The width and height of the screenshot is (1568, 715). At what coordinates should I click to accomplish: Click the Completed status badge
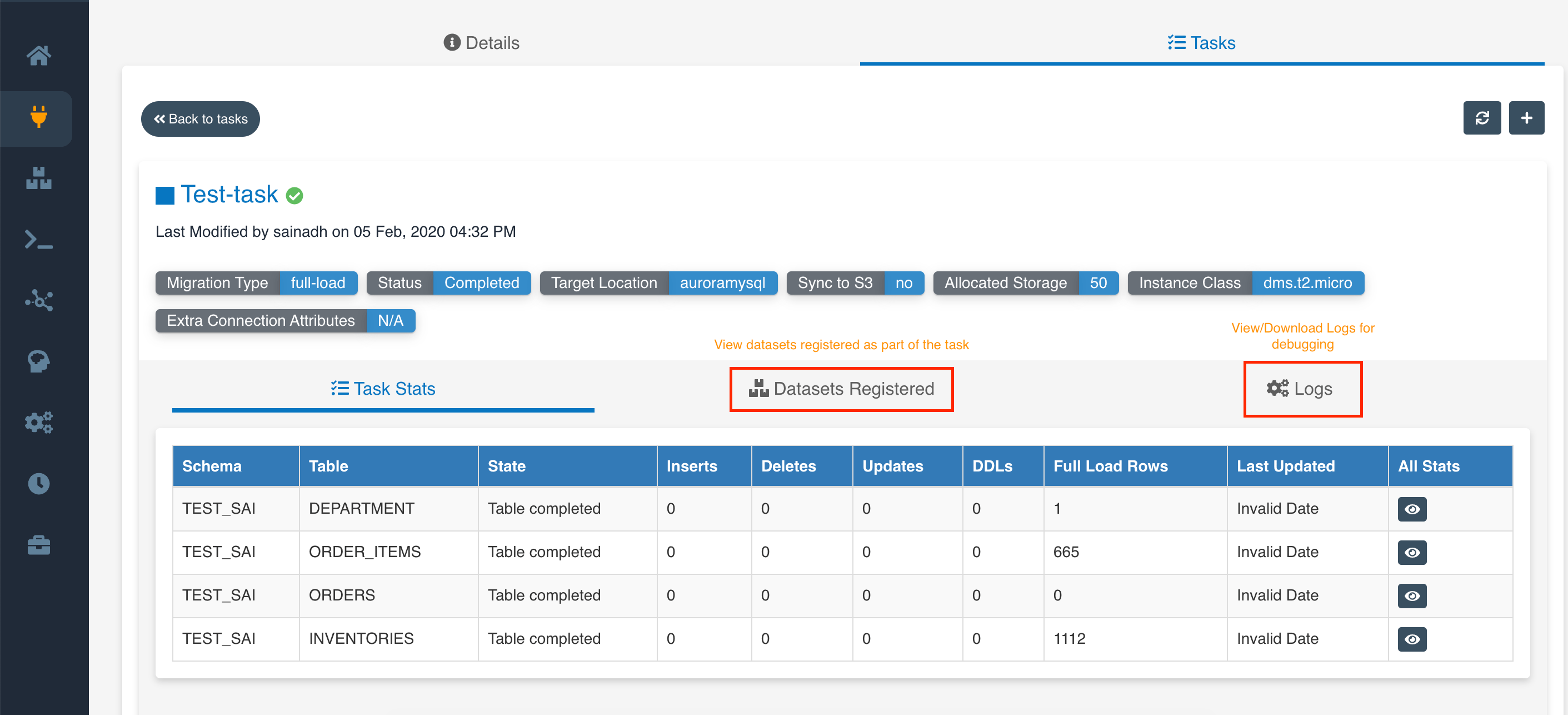coord(482,282)
